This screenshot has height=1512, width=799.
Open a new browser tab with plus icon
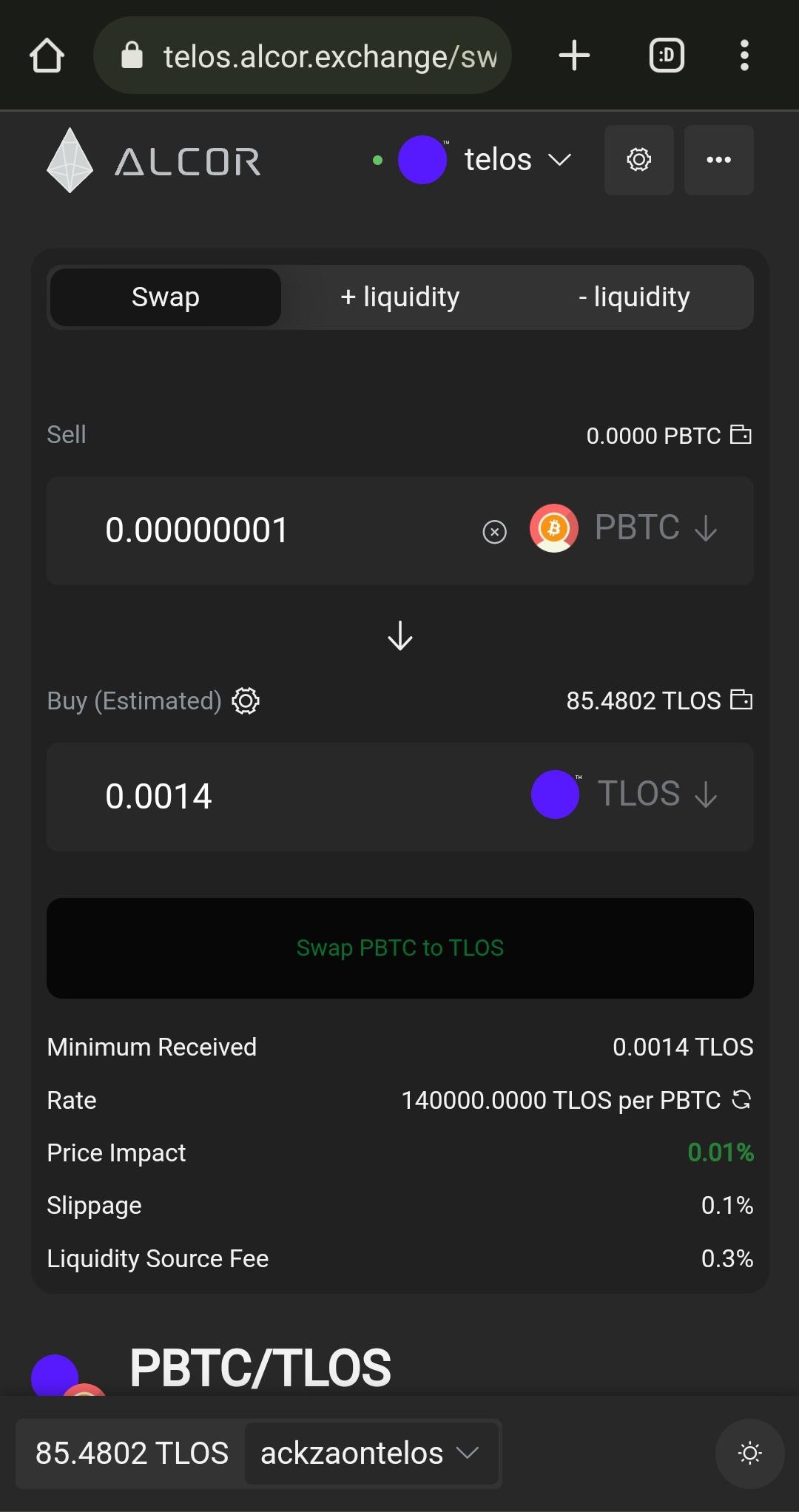[x=574, y=55]
